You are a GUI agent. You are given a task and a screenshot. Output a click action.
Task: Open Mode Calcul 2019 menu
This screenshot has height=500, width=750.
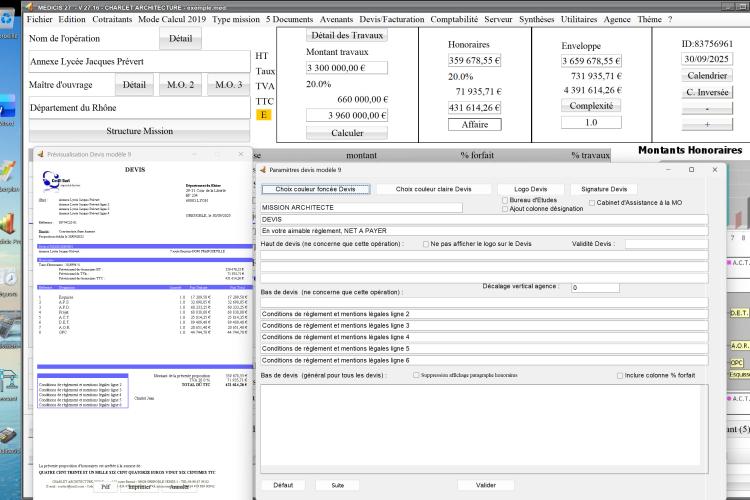pyautogui.click(x=172, y=19)
